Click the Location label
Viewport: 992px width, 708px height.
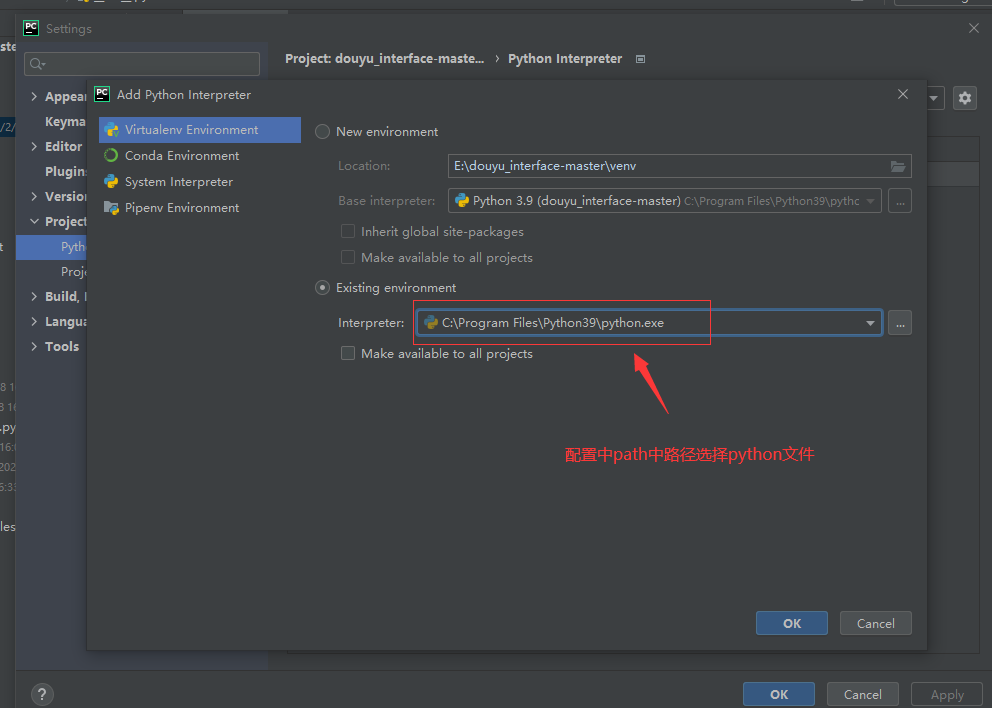point(364,166)
